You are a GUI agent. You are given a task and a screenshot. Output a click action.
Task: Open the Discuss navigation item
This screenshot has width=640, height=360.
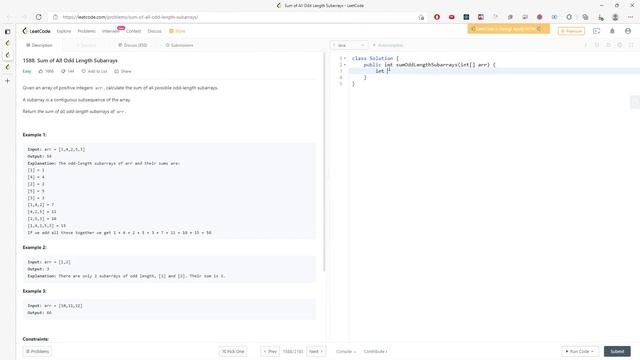(155, 31)
